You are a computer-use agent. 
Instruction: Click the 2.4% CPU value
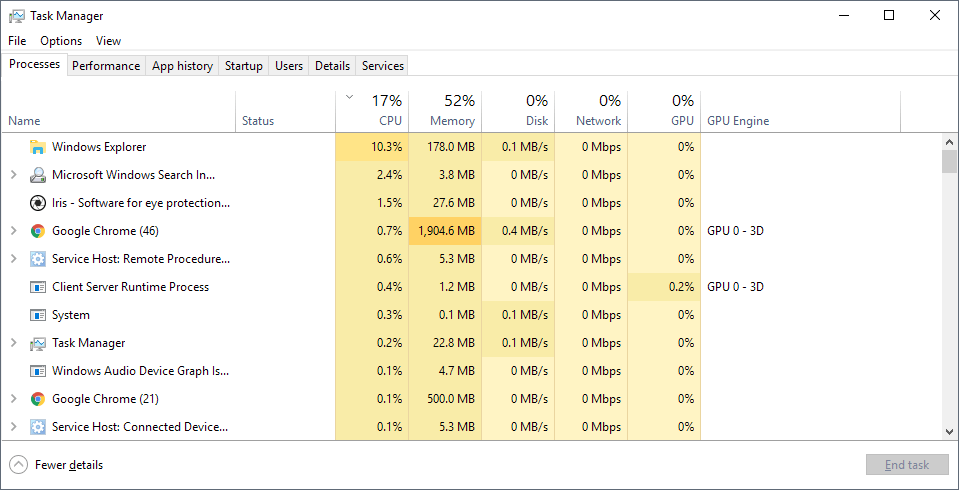(x=389, y=175)
